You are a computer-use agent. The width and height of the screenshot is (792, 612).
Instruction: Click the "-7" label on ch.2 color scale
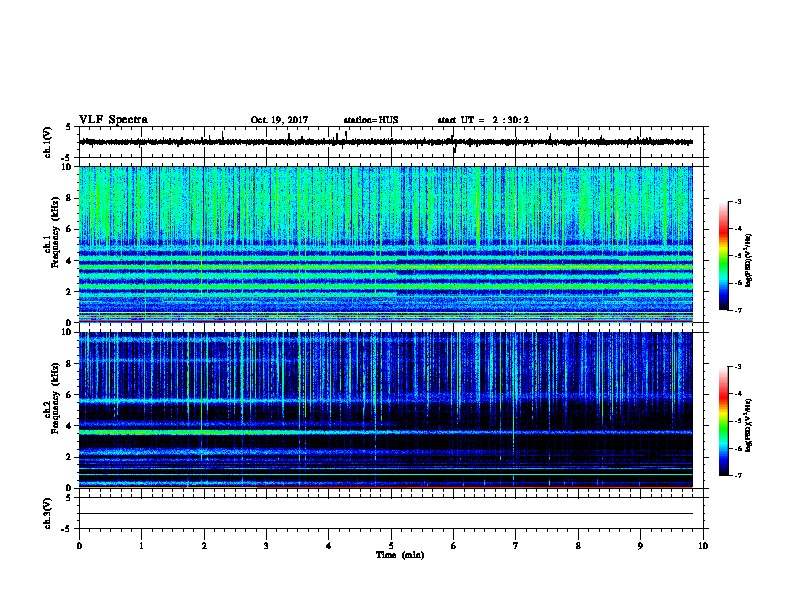(x=738, y=475)
